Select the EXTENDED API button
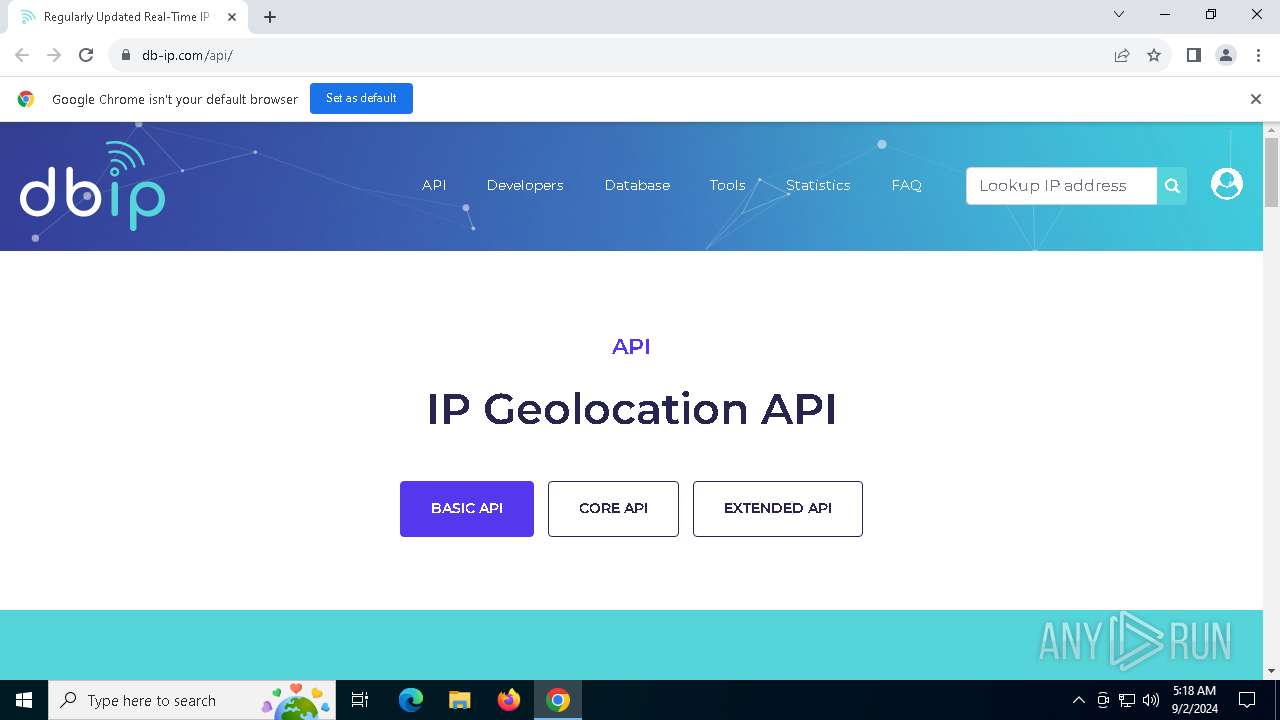 [x=778, y=509]
